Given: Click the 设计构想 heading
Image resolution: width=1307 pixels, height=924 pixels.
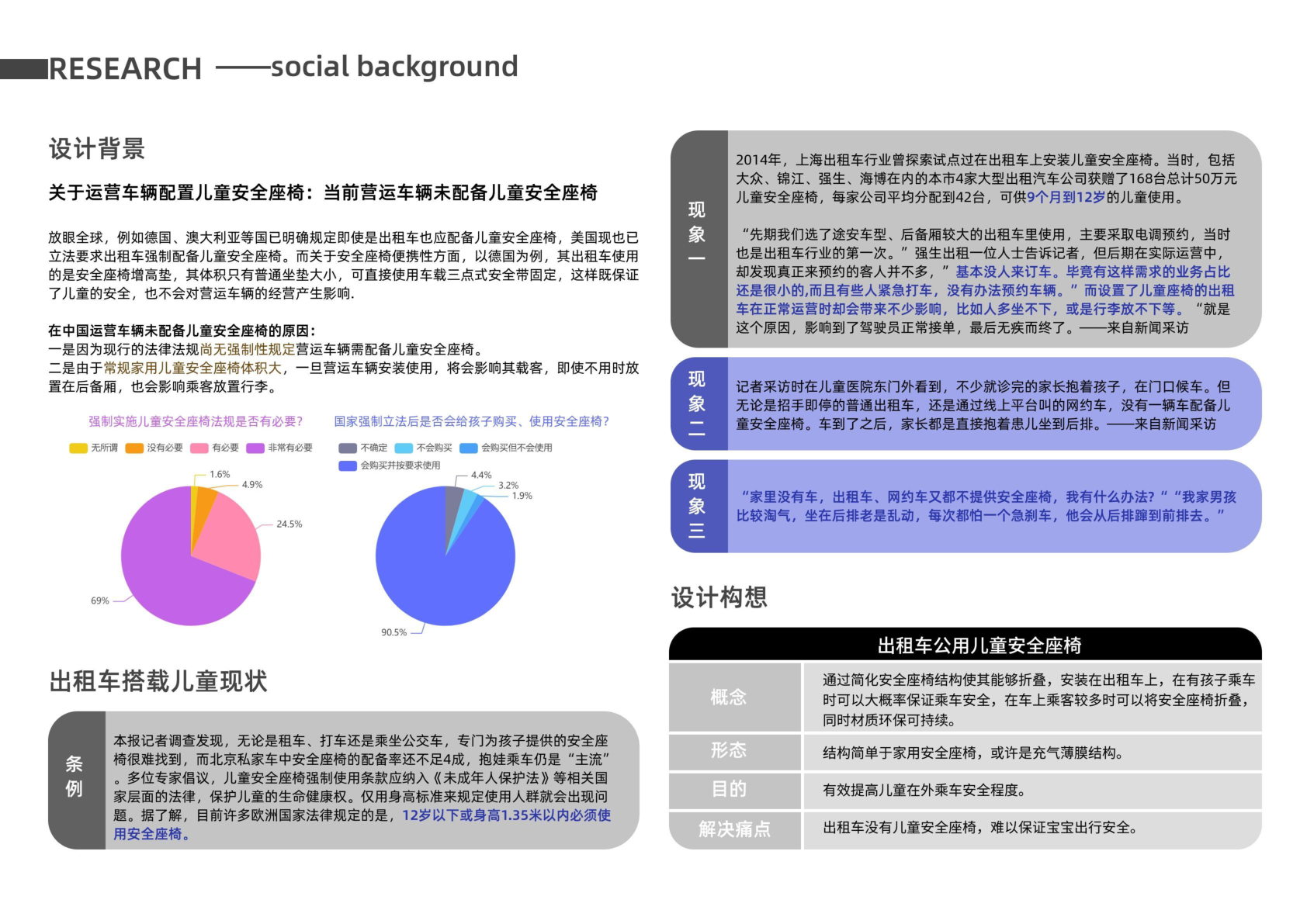Looking at the screenshot, I should pos(719,597).
